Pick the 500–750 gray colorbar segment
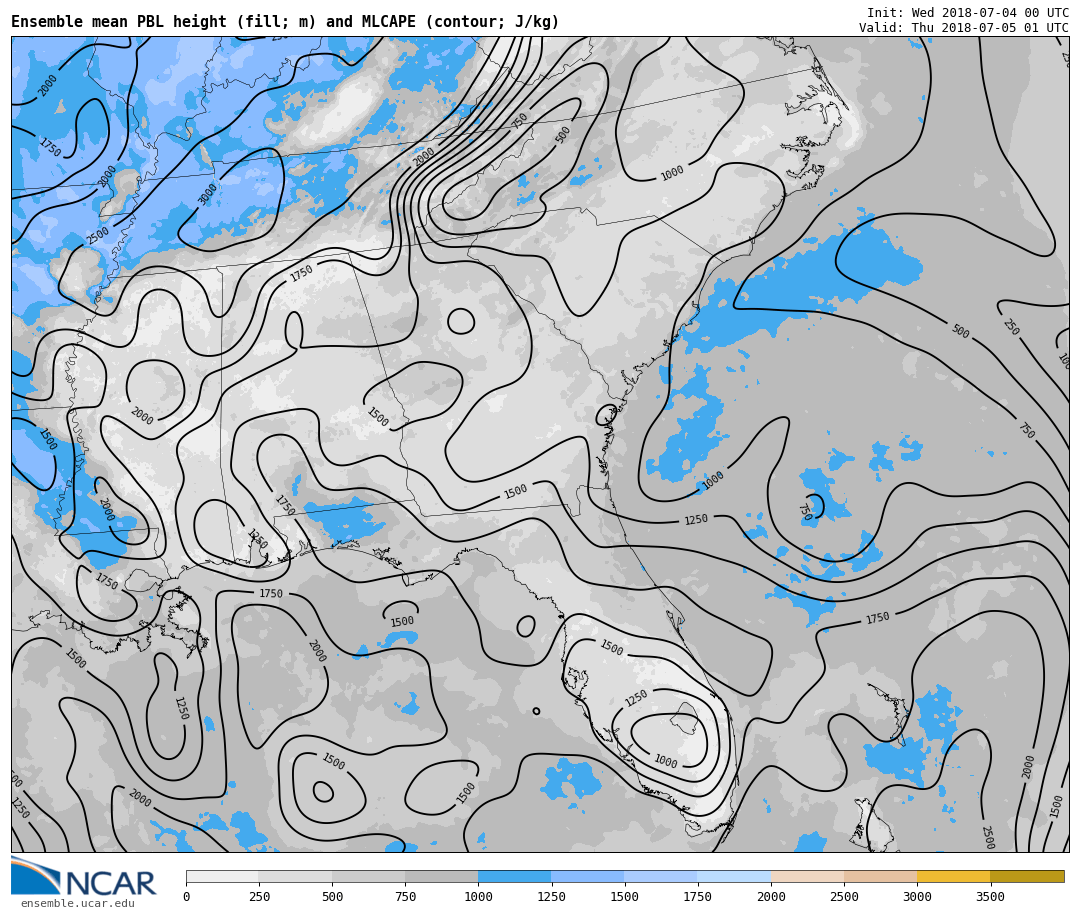Image resolution: width=1080 pixels, height=915 pixels. [368, 876]
